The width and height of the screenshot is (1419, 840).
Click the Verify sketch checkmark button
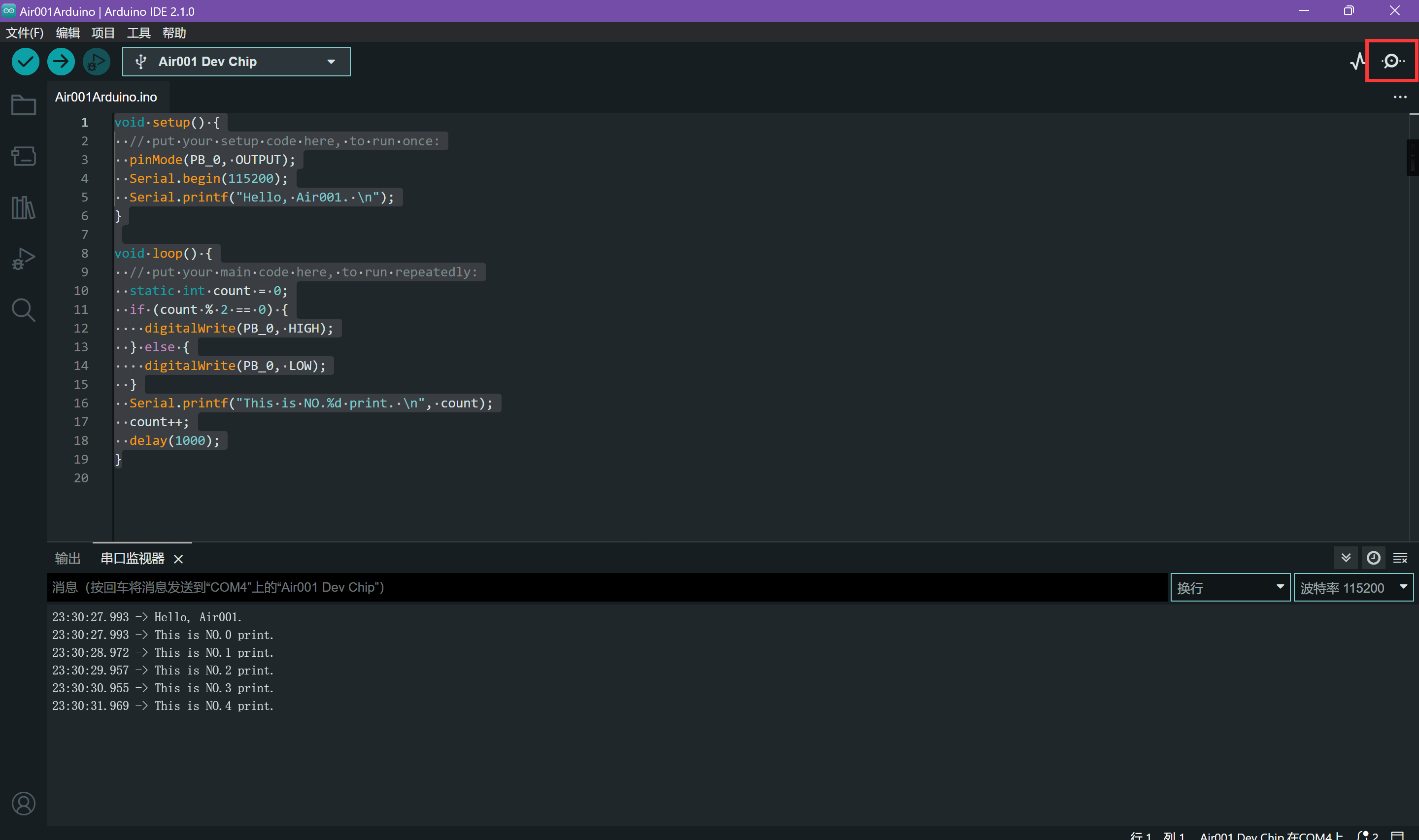[26, 61]
